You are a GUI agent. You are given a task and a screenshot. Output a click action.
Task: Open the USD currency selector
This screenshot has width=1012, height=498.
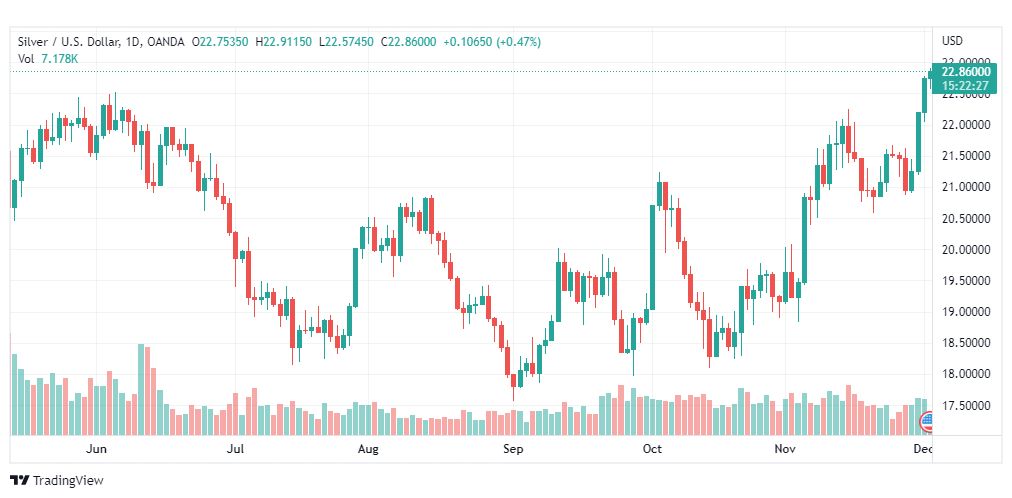952,41
